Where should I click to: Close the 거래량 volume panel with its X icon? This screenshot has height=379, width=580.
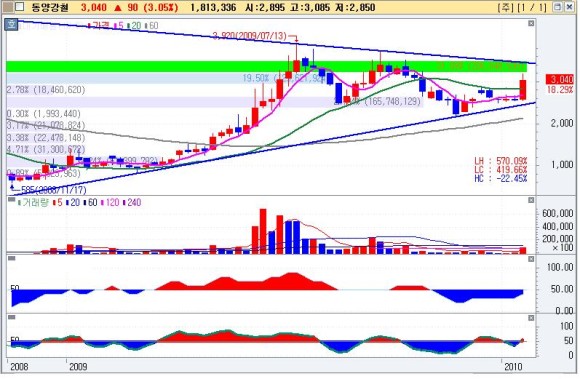pyautogui.click(x=531, y=200)
